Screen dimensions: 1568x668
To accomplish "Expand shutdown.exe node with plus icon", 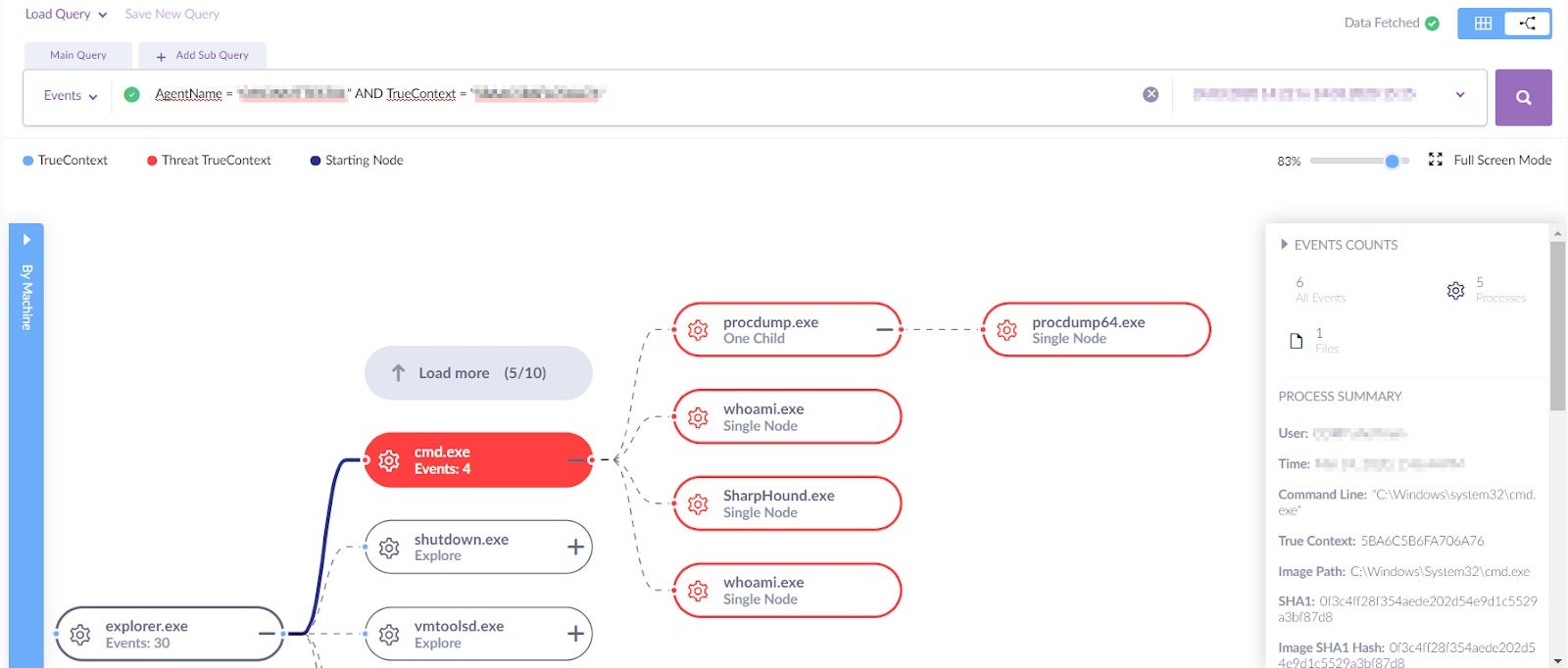I will (x=575, y=548).
